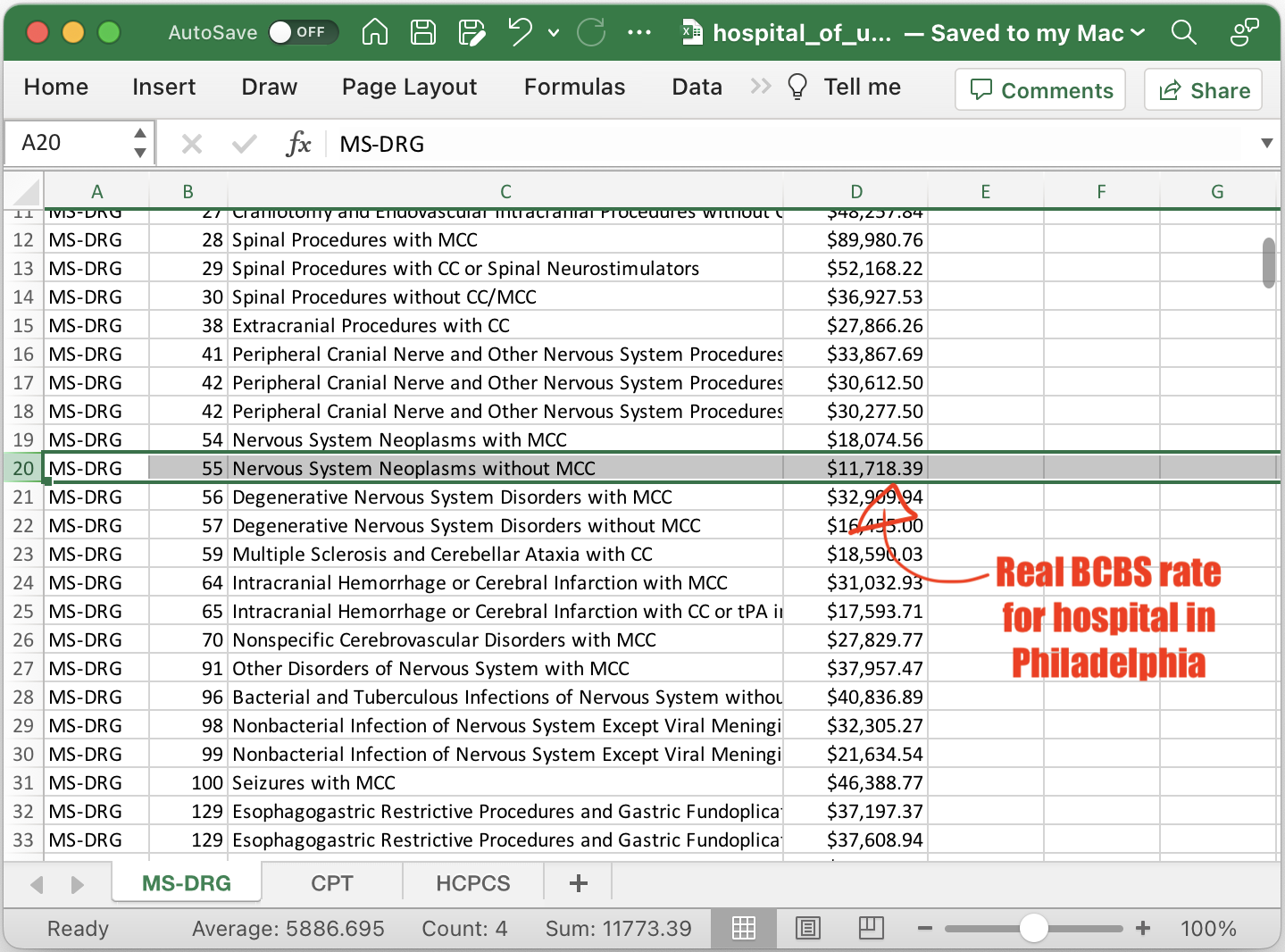
Task: Open the Draw ribbon tab
Action: tap(269, 87)
